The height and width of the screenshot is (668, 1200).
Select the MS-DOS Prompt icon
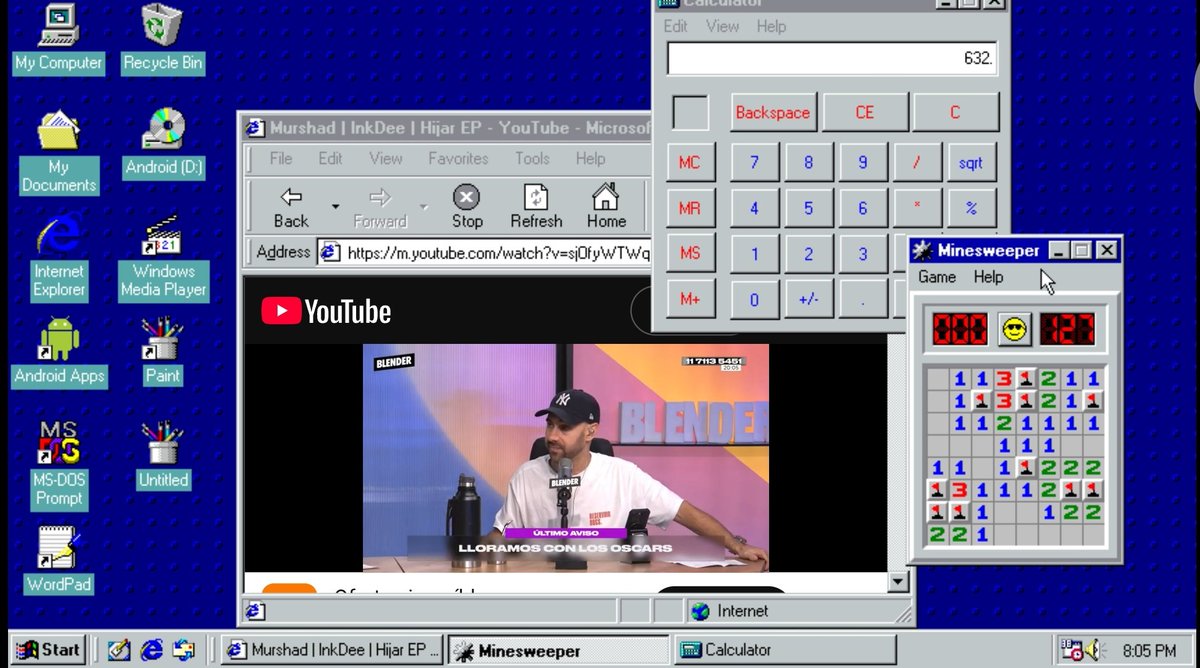58,466
